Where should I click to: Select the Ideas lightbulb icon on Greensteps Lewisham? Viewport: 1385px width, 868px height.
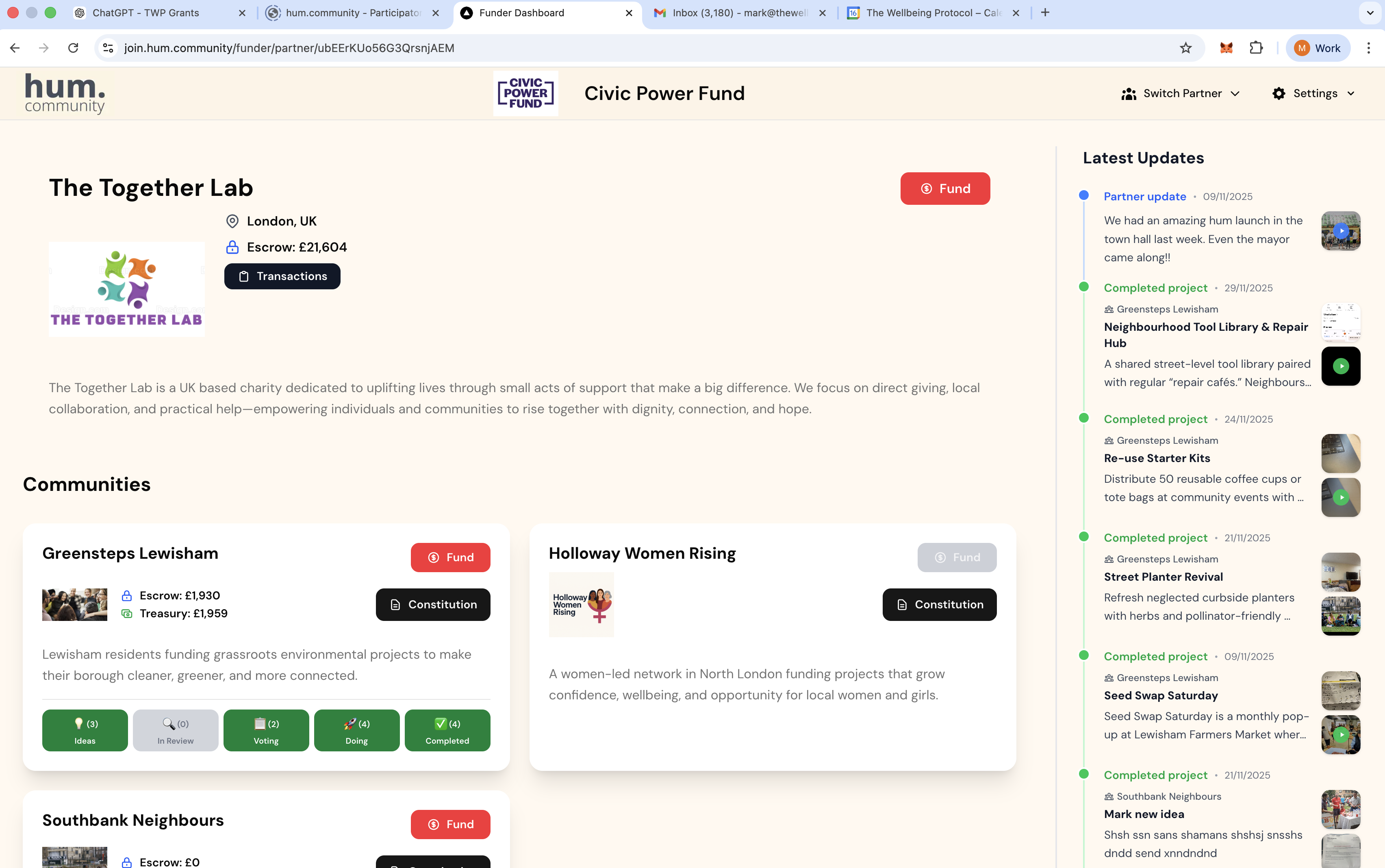78,724
